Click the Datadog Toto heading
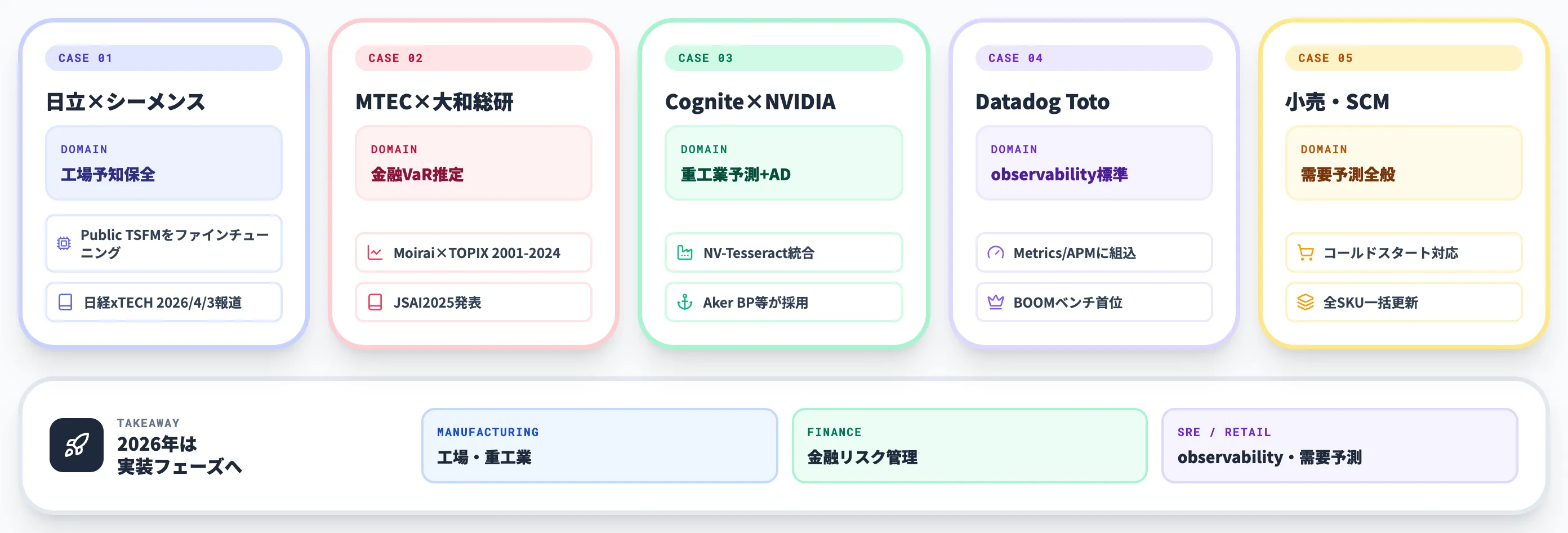This screenshot has height=533, width=1568. [1042, 102]
